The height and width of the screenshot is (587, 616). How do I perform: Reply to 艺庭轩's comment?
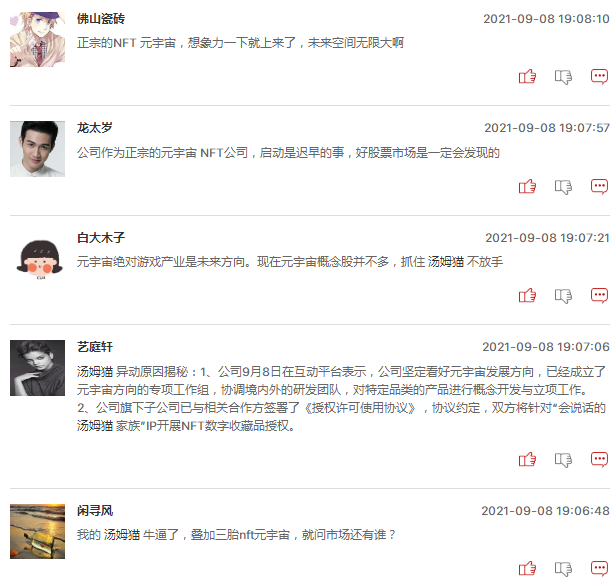[600, 459]
